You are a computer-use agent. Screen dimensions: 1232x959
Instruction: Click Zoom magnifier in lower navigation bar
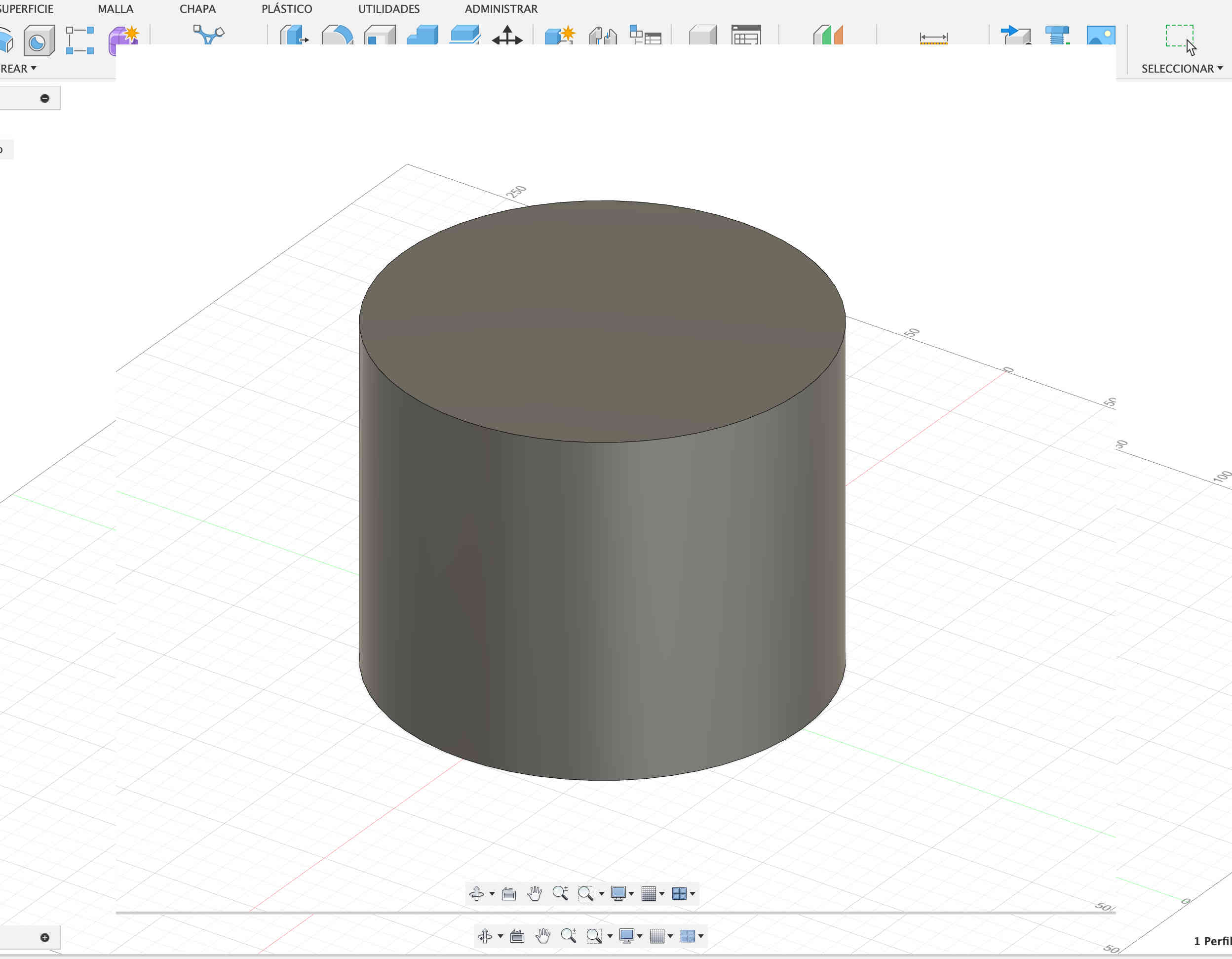[569, 936]
